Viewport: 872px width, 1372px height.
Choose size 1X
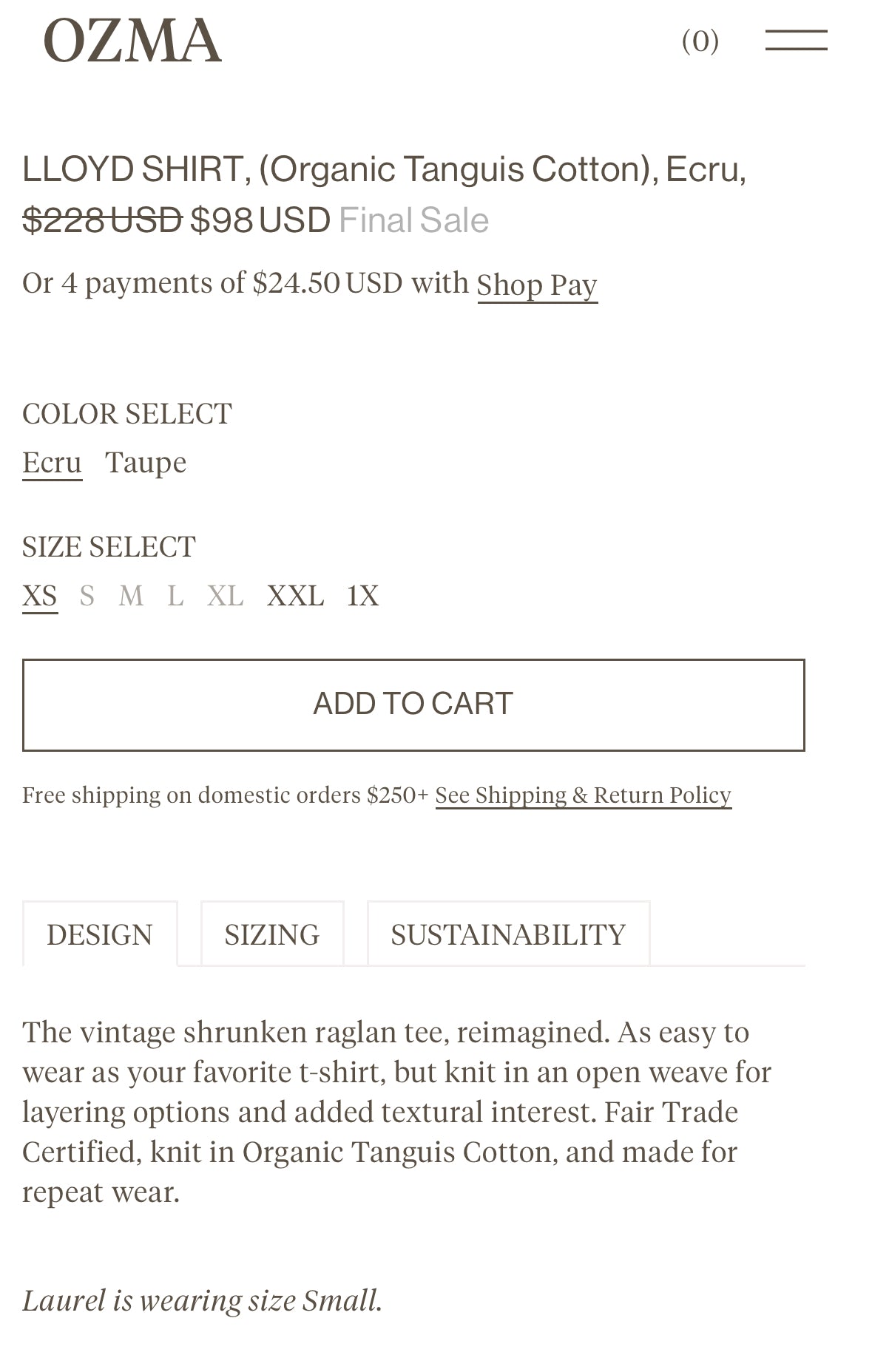point(362,596)
